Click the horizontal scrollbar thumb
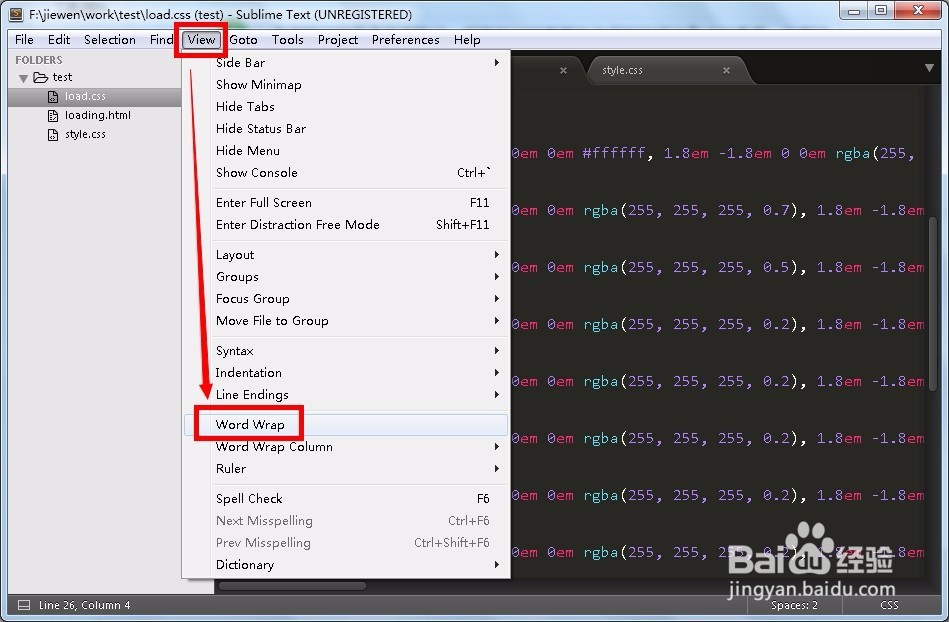 coord(292,586)
